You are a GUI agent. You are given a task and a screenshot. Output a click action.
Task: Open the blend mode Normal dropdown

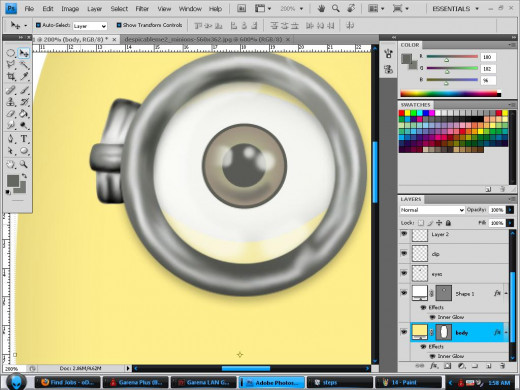tap(432, 210)
